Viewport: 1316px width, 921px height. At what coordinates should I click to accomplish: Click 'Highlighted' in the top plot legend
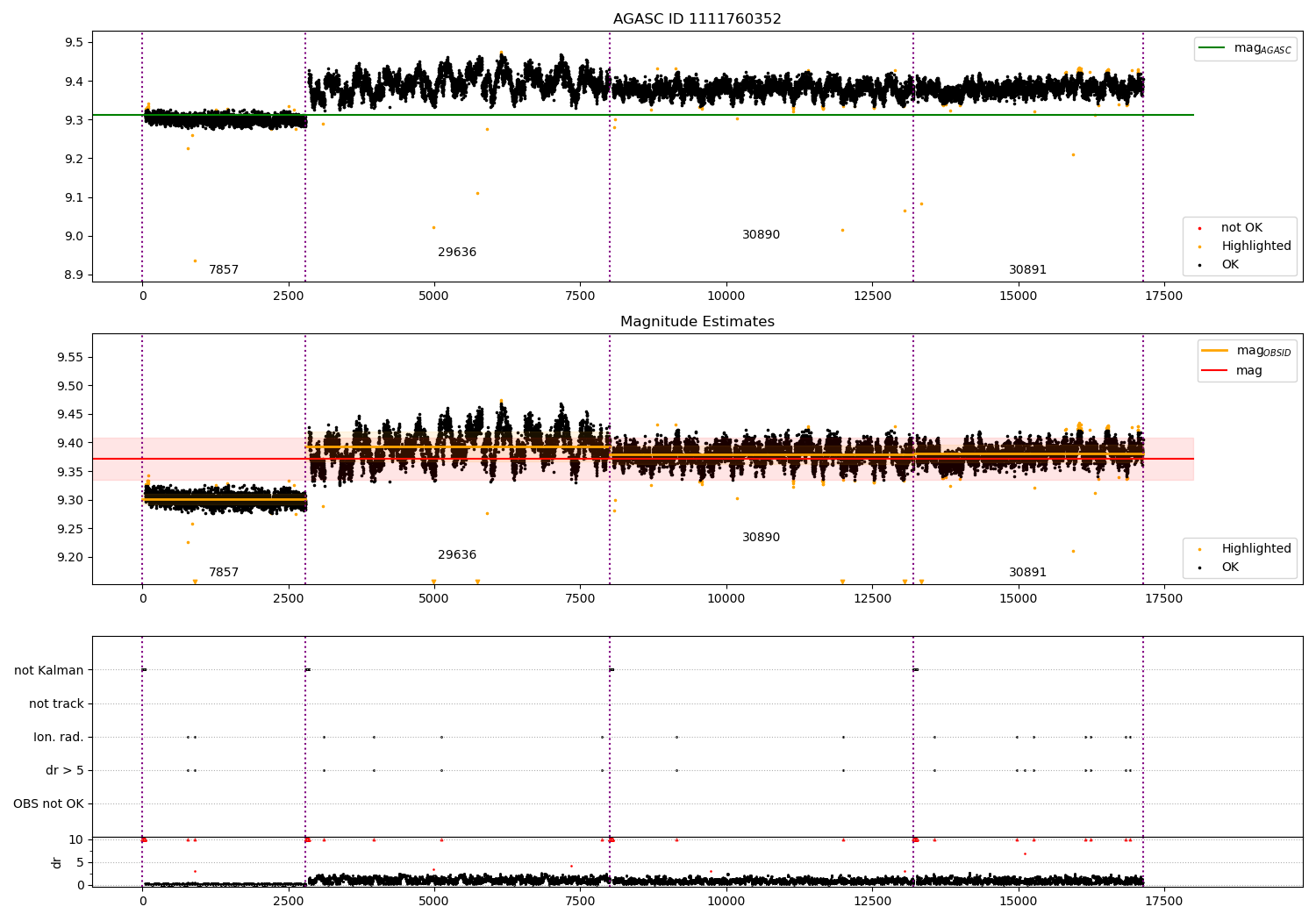tap(1256, 246)
